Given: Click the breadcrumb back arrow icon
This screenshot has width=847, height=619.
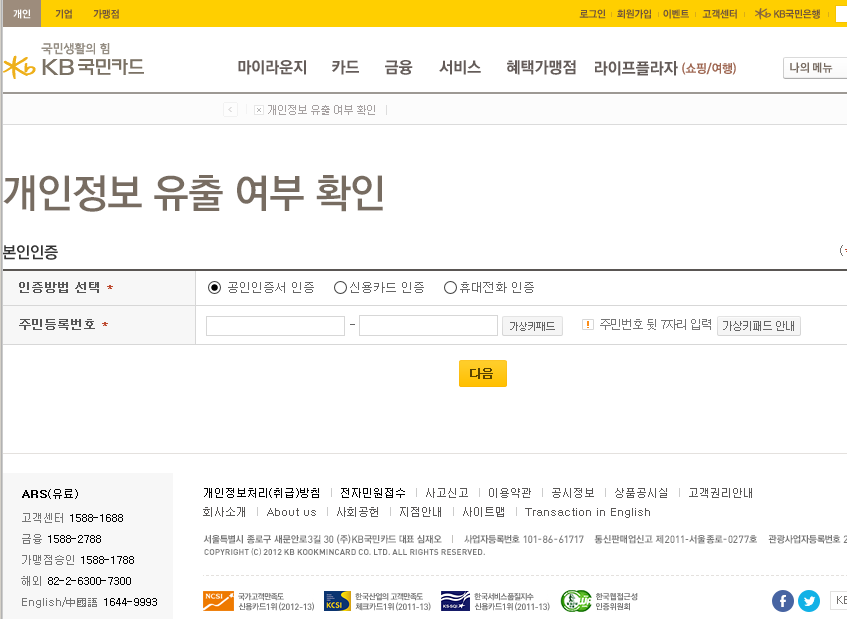Looking at the screenshot, I should pyautogui.click(x=231, y=110).
